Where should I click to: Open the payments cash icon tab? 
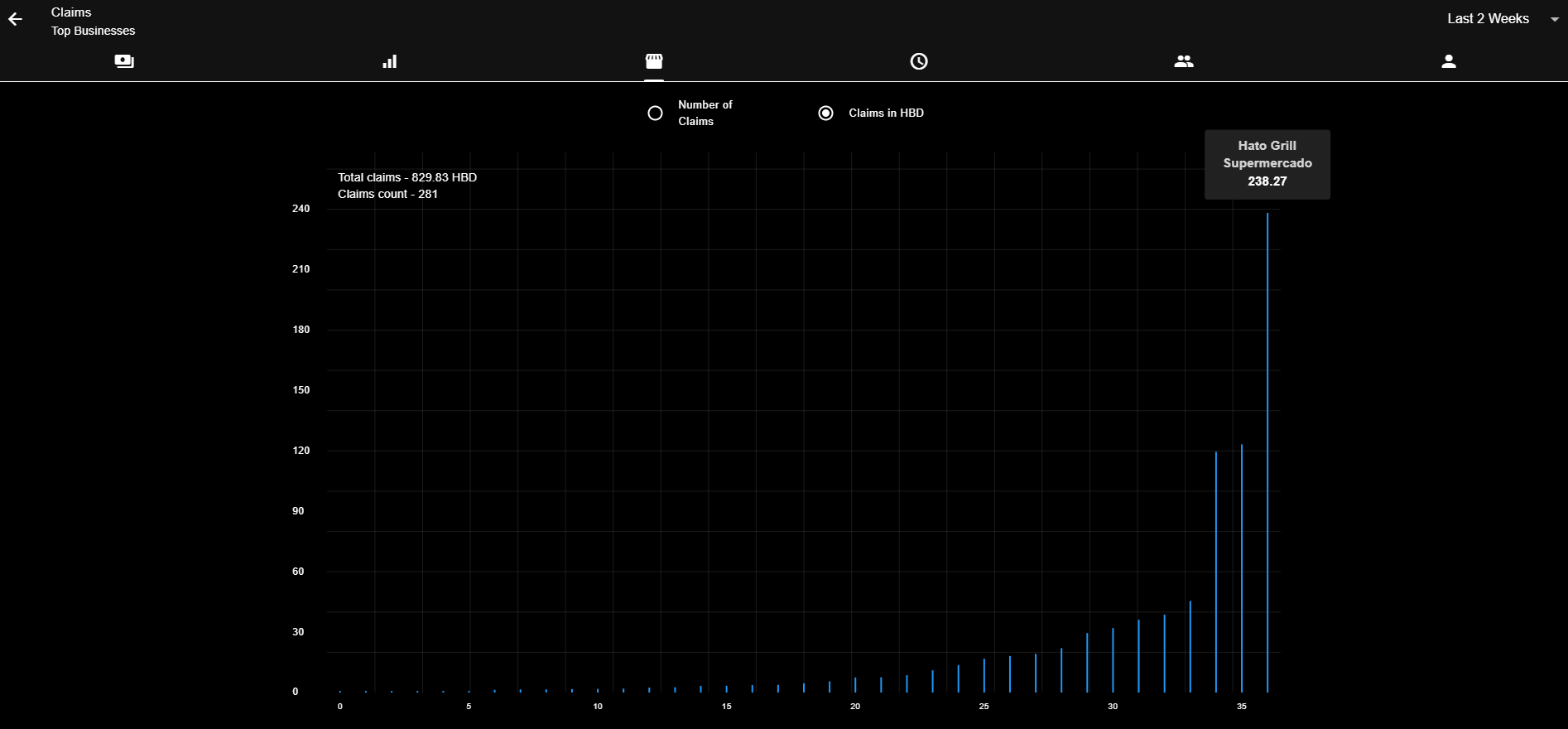click(x=124, y=61)
